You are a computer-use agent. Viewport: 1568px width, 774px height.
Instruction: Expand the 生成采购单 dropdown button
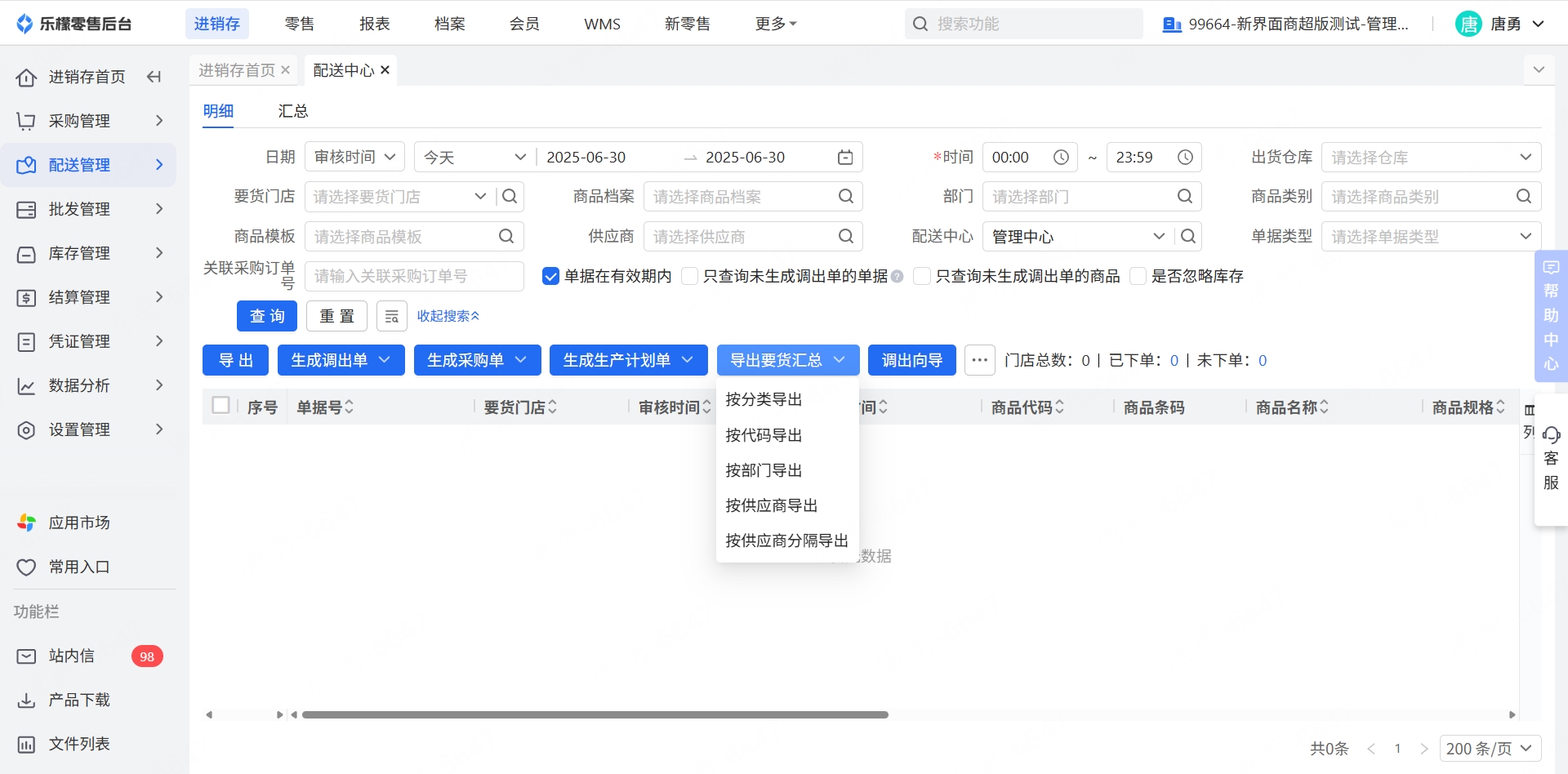click(x=477, y=360)
